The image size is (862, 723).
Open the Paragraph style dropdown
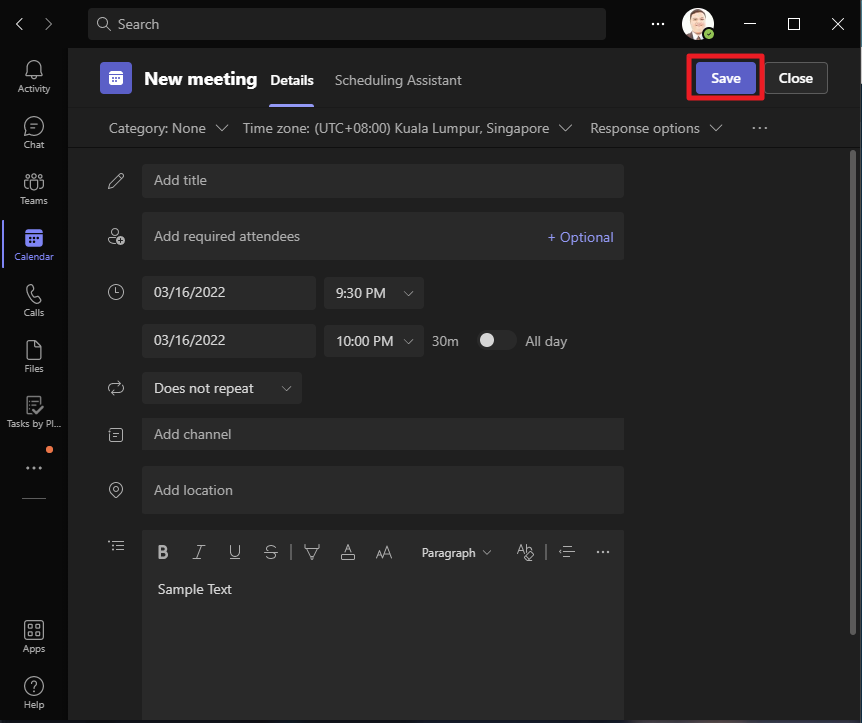coord(456,552)
